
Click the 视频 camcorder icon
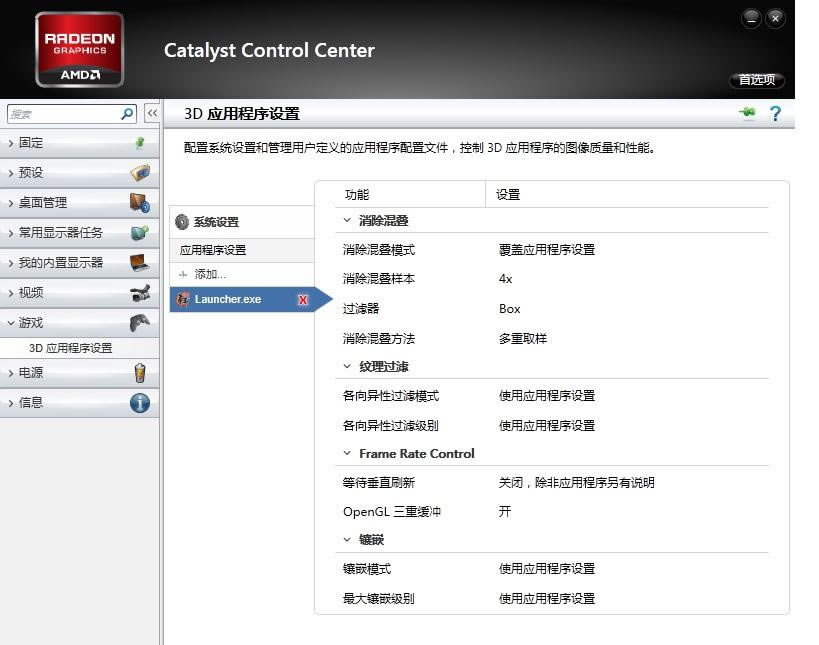140,293
